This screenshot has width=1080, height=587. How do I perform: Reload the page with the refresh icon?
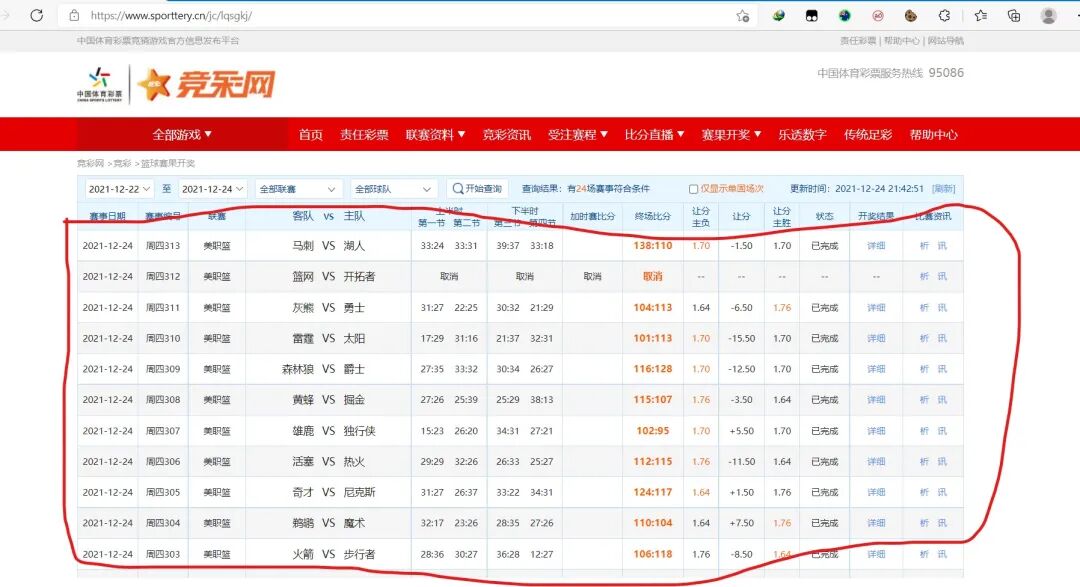pyautogui.click(x=37, y=15)
